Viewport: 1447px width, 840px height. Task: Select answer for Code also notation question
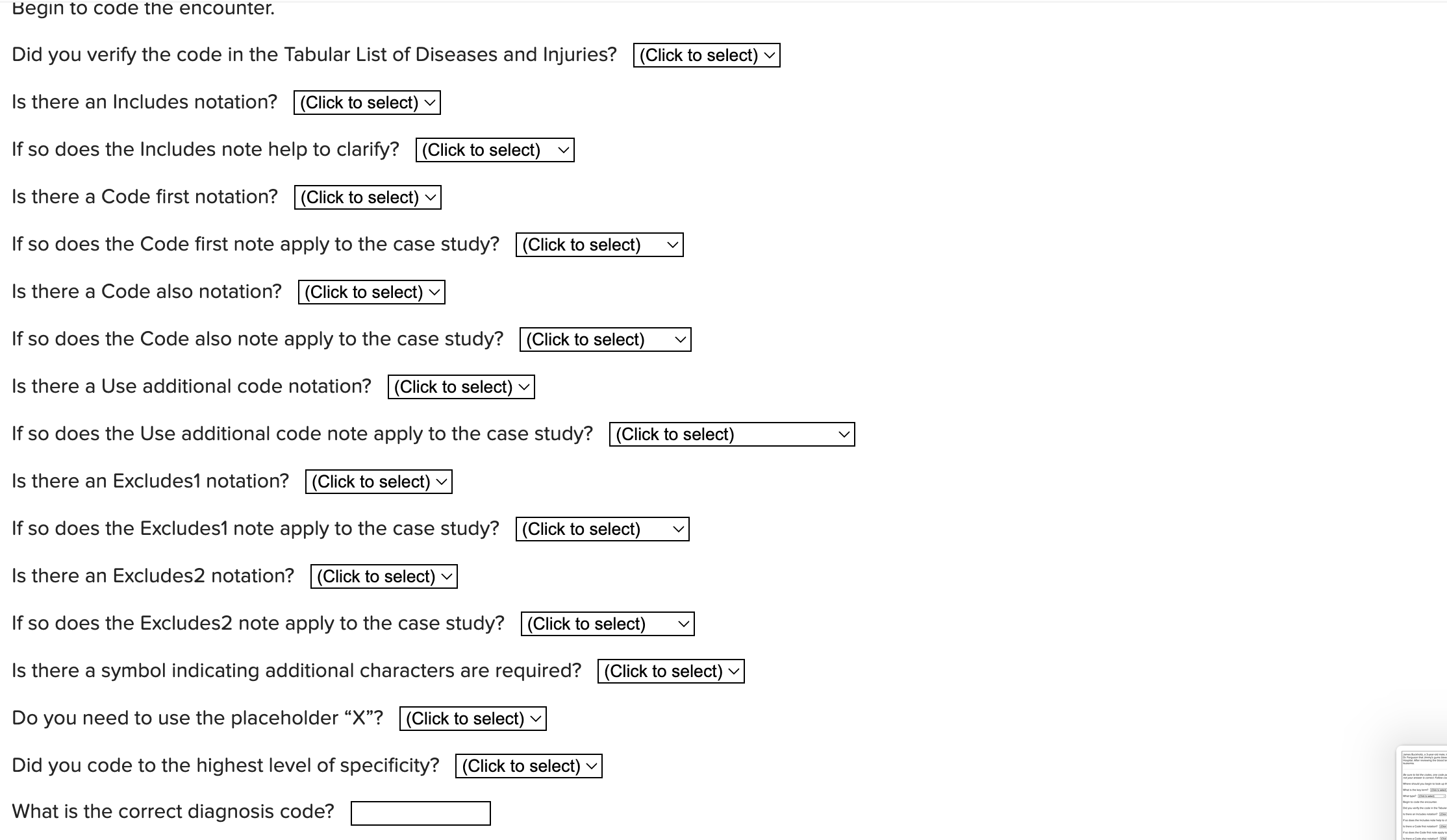[x=371, y=291]
